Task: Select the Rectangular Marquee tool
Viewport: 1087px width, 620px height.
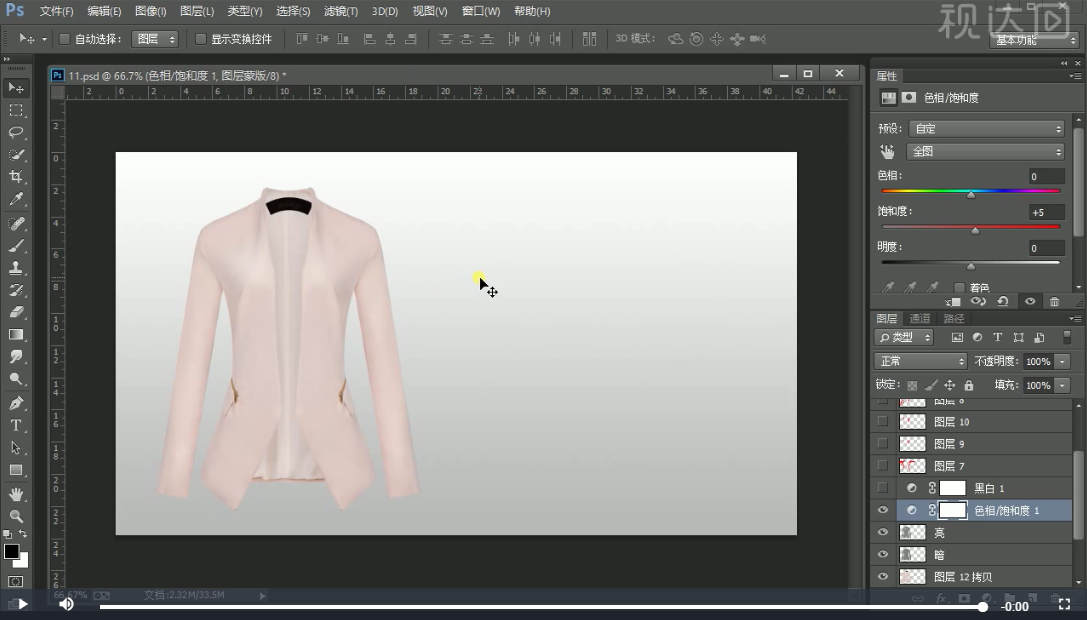Action: pyautogui.click(x=16, y=110)
